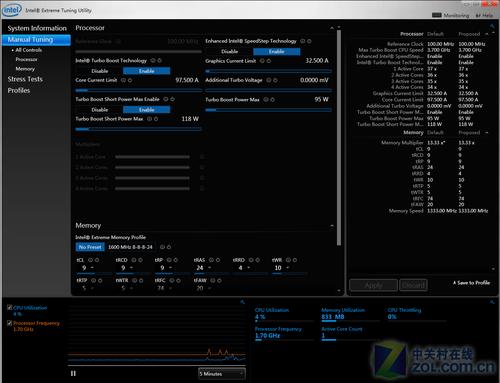Viewport: 500px width, 383px height.
Task: Click the Intel logo icon
Action: (x=12, y=10)
